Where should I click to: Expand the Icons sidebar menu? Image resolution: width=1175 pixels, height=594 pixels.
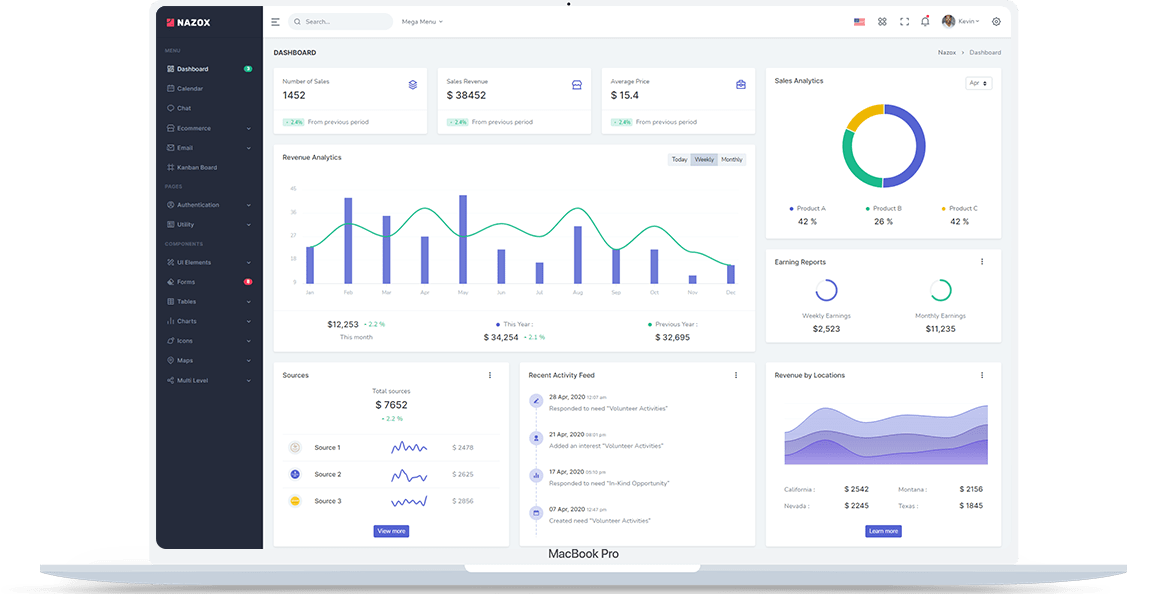point(209,341)
